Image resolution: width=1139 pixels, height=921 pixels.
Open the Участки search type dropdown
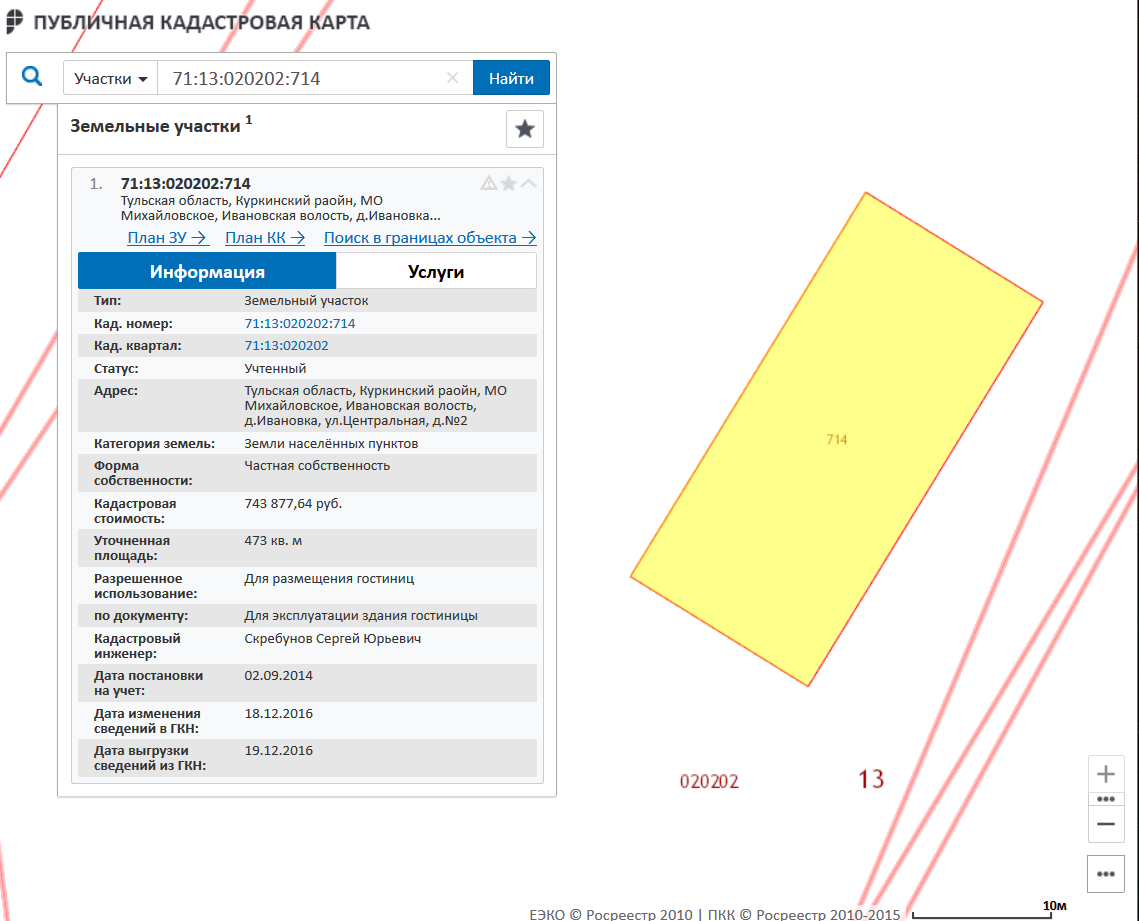[x=110, y=79]
